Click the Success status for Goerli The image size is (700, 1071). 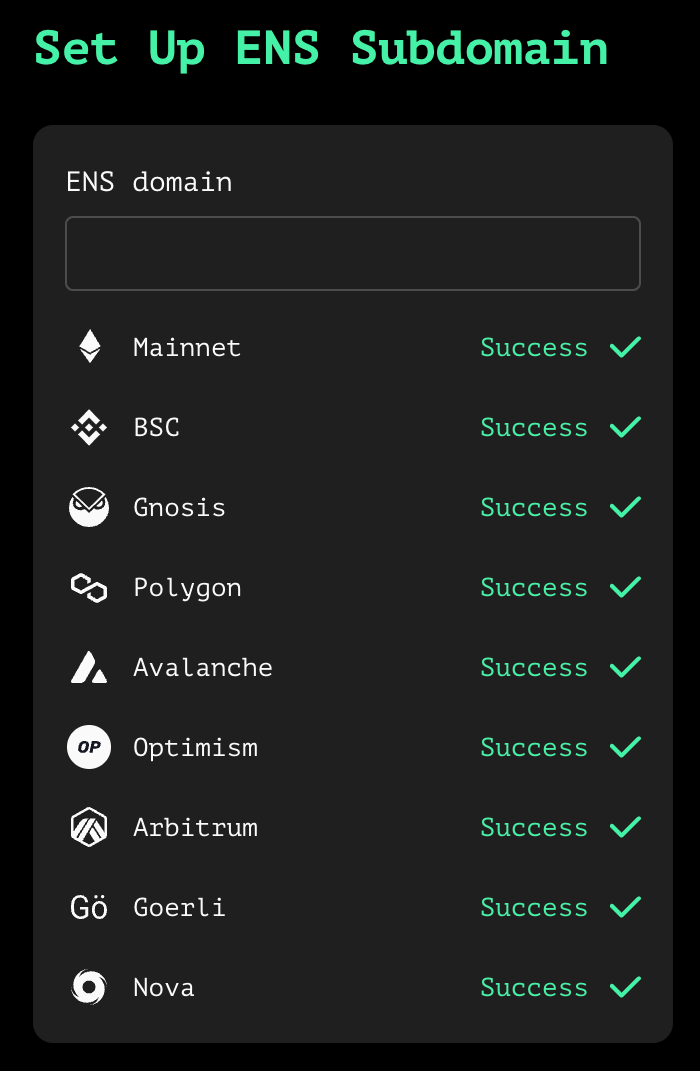pos(534,907)
